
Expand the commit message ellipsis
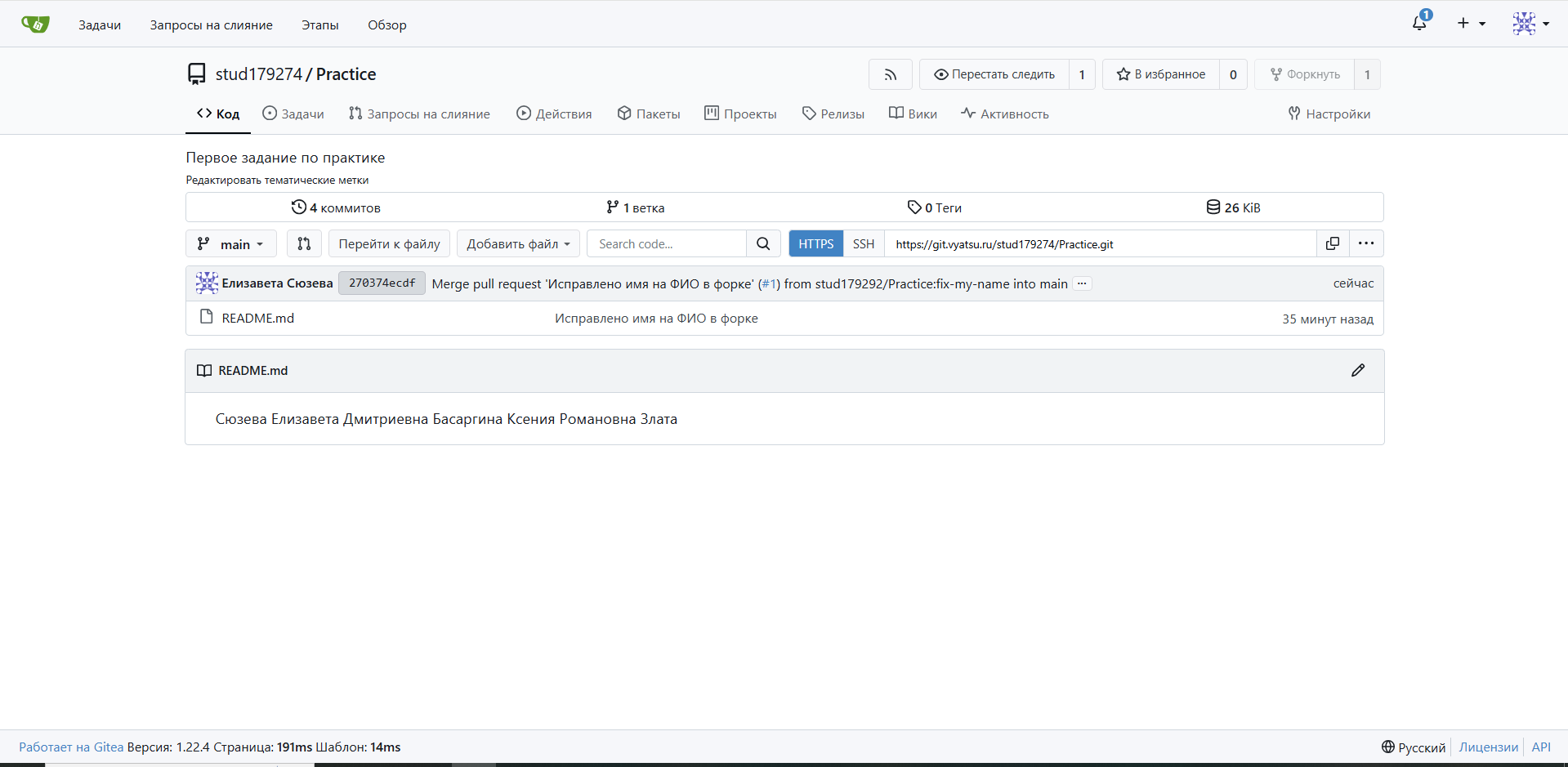pyautogui.click(x=1082, y=283)
